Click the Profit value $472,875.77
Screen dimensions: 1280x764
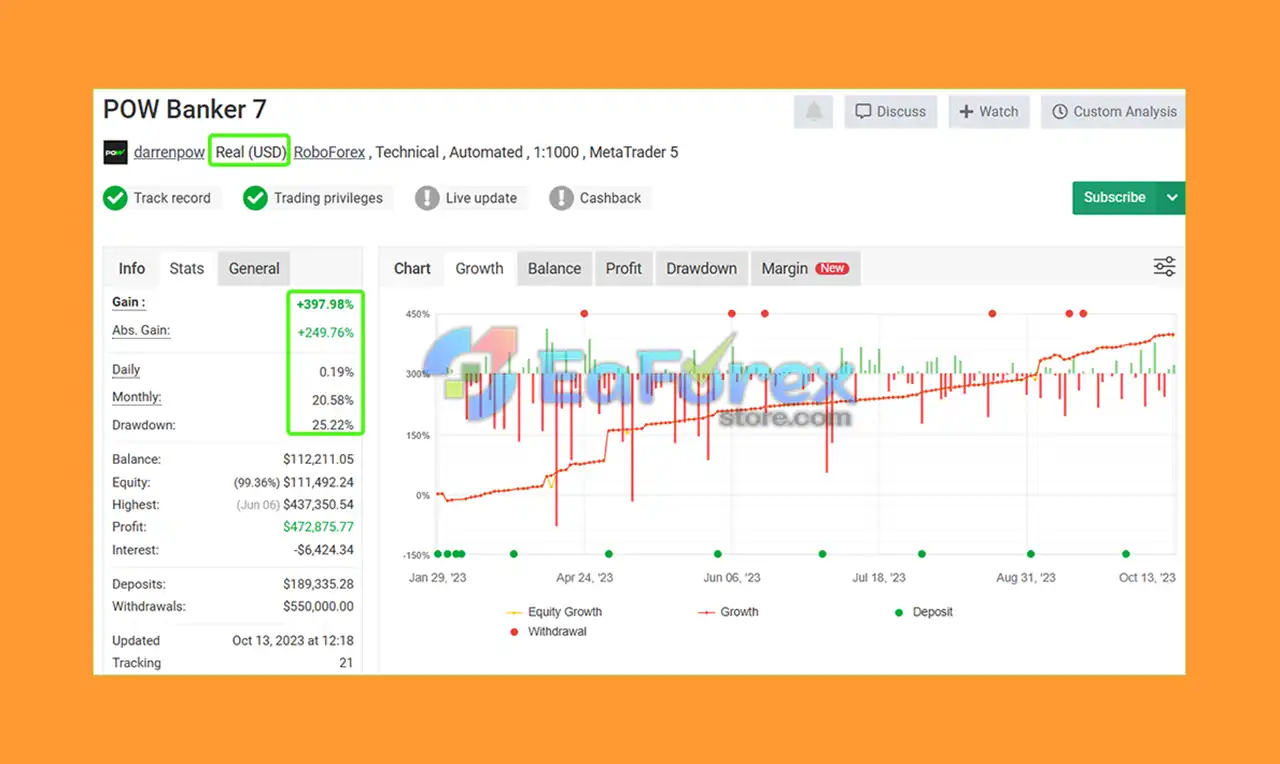(x=318, y=527)
